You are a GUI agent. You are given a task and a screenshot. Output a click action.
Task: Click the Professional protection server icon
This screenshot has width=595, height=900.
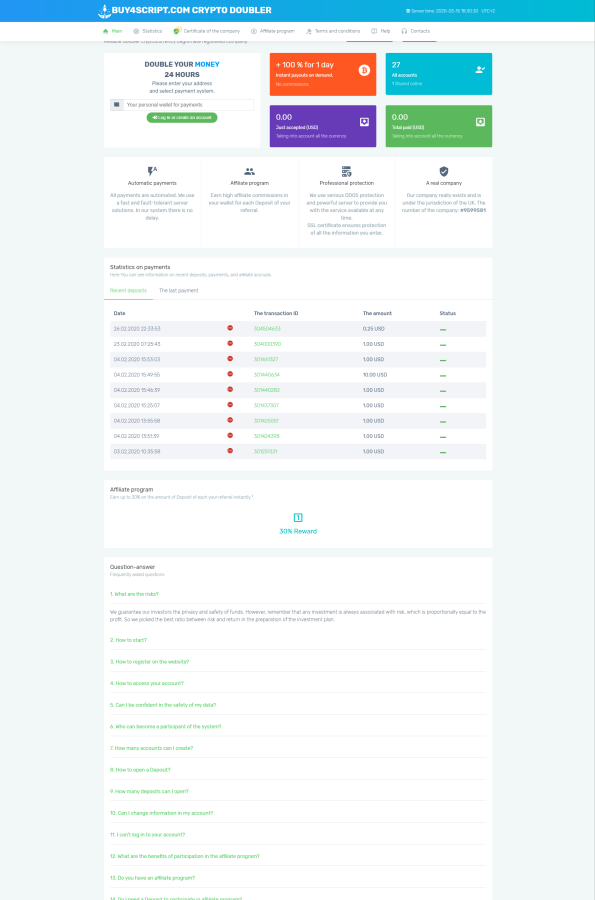[x=347, y=171]
